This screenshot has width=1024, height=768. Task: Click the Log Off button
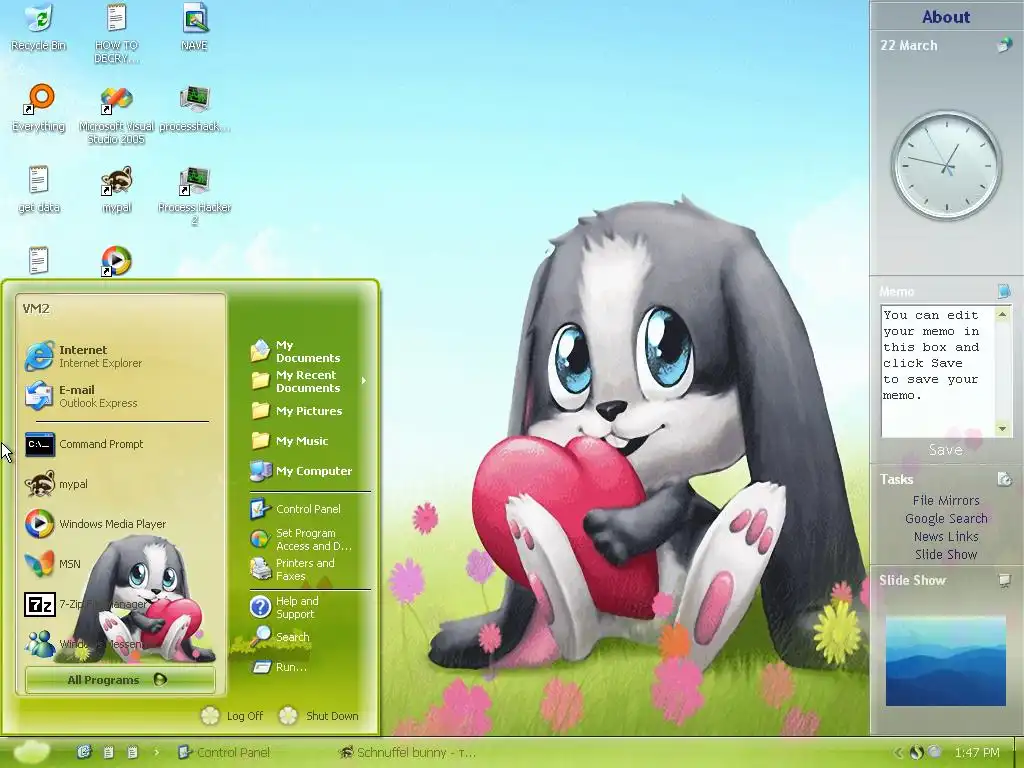click(x=233, y=716)
